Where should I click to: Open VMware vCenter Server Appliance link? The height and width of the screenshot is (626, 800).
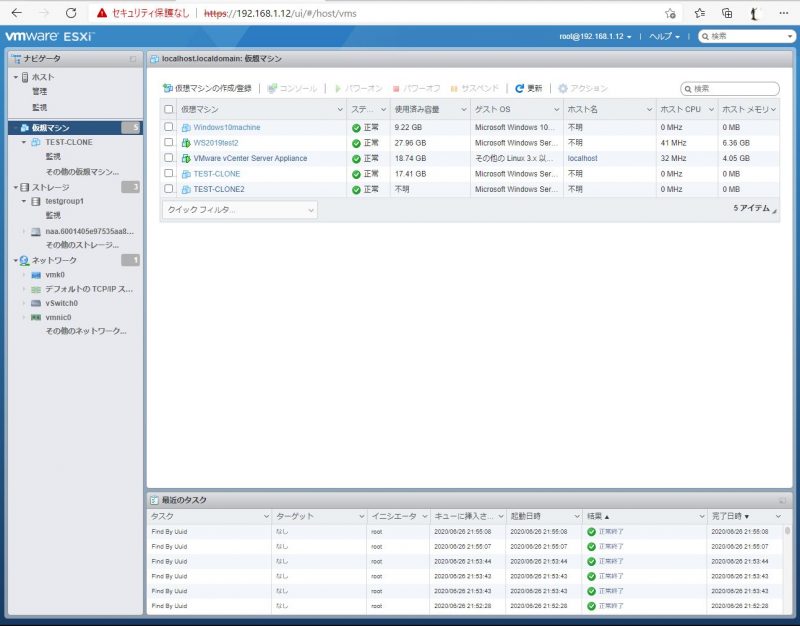tap(250, 159)
